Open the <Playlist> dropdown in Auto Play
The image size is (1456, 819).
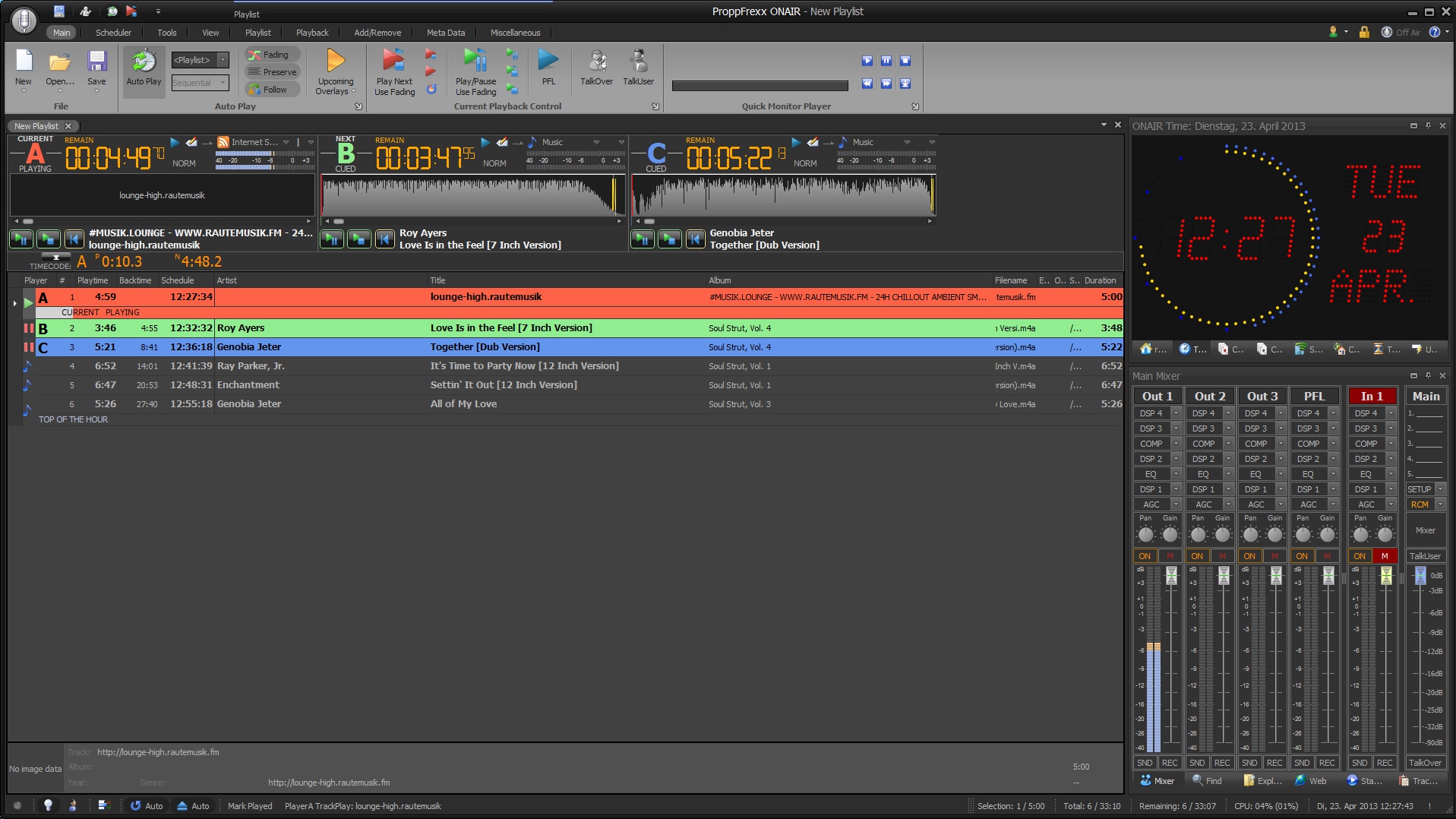223,60
